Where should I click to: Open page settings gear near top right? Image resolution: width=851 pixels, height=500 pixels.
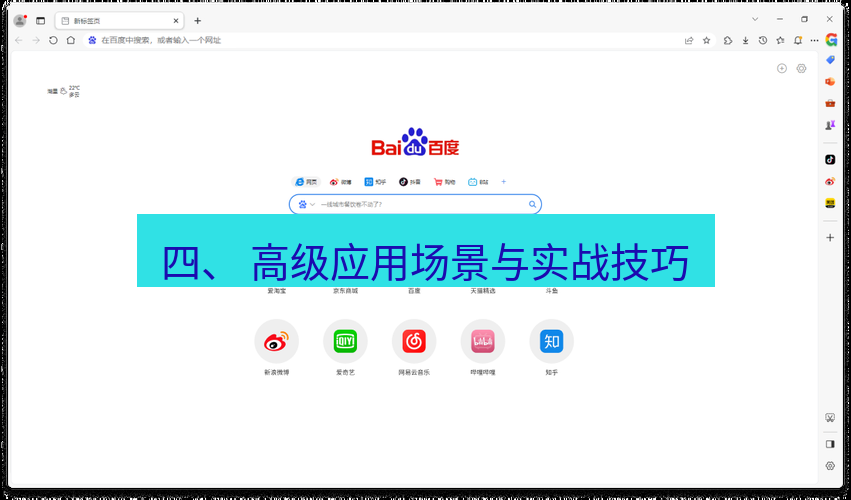(x=801, y=68)
